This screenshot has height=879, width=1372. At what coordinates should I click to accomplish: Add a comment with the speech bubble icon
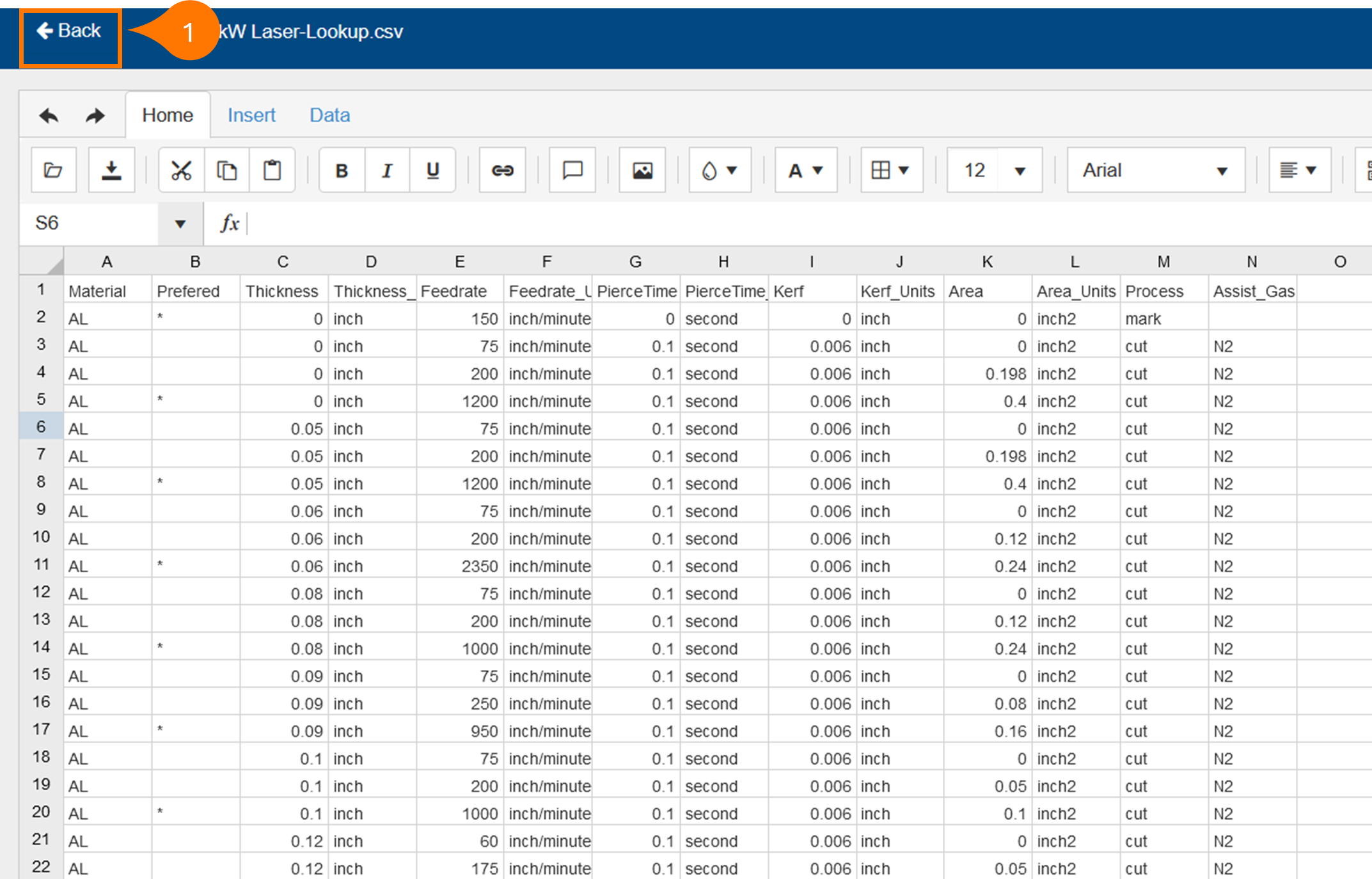click(572, 170)
